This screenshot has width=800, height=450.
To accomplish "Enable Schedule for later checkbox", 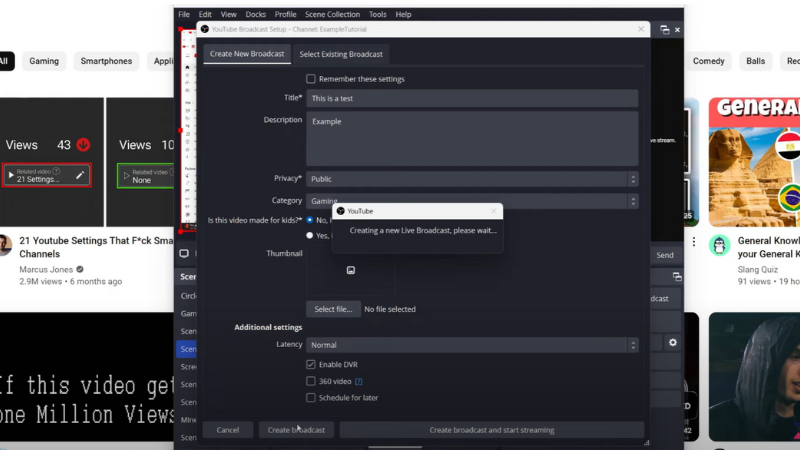I will tap(311, 397).
